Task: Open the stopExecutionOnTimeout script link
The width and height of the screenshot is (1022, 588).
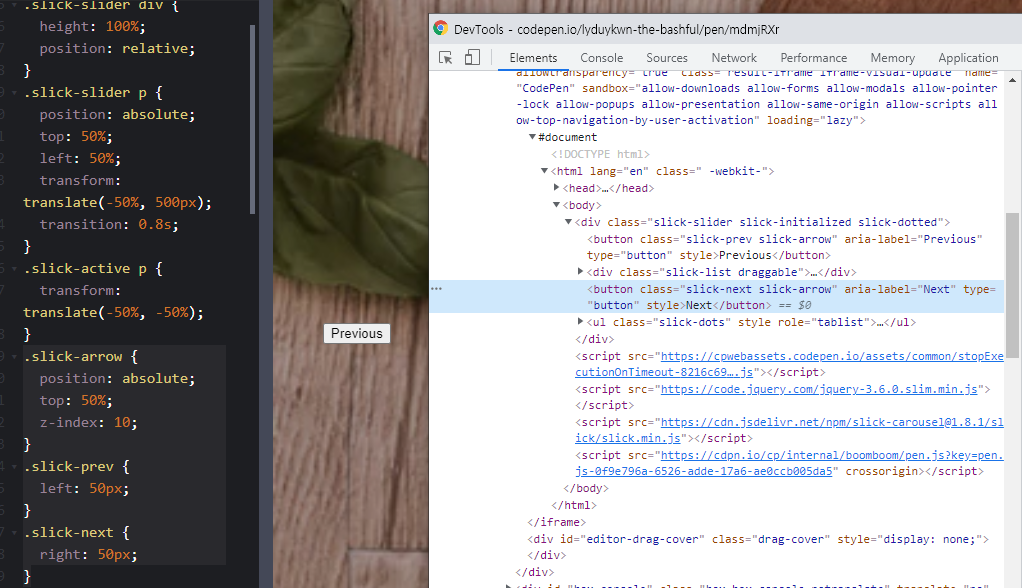Action: click(x=789, y=364)
